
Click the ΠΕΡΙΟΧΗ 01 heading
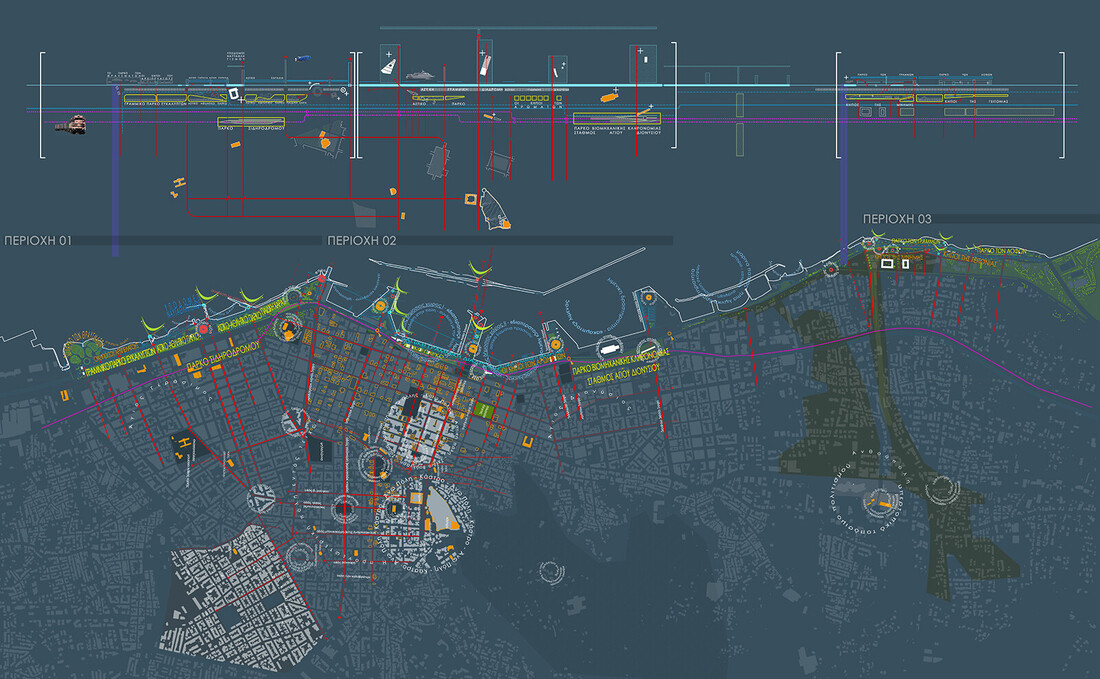[34, 241]
